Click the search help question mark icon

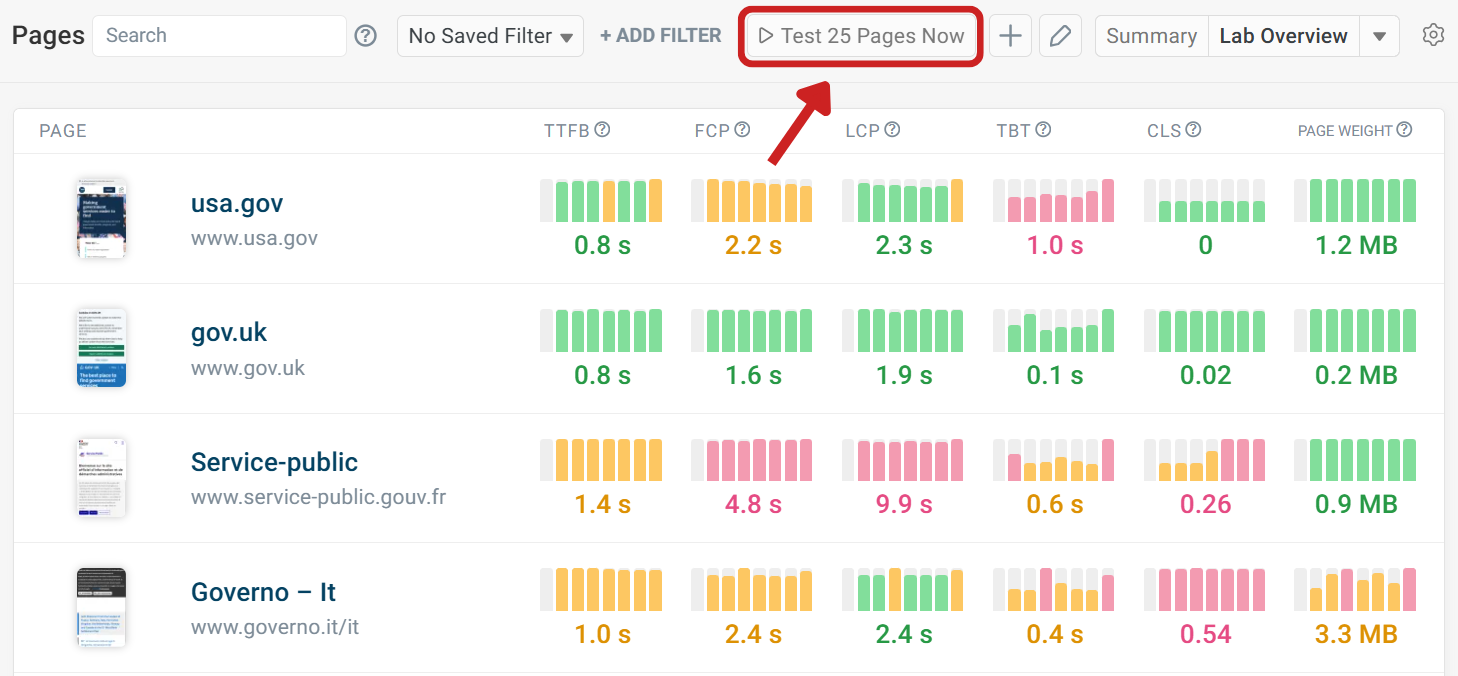point(366,36)
